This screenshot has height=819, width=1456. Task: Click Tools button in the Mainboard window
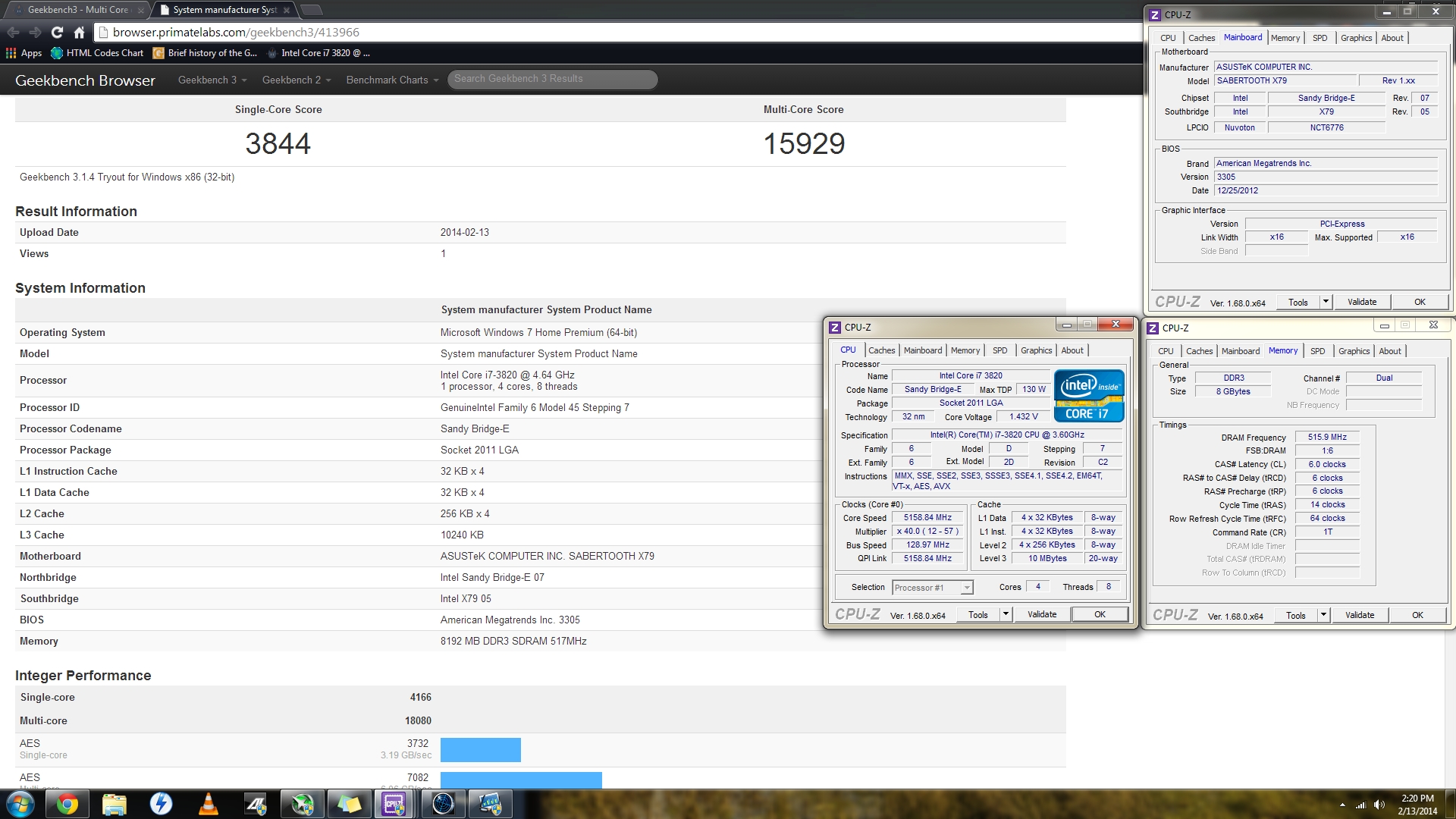[x=1298, y=302]
